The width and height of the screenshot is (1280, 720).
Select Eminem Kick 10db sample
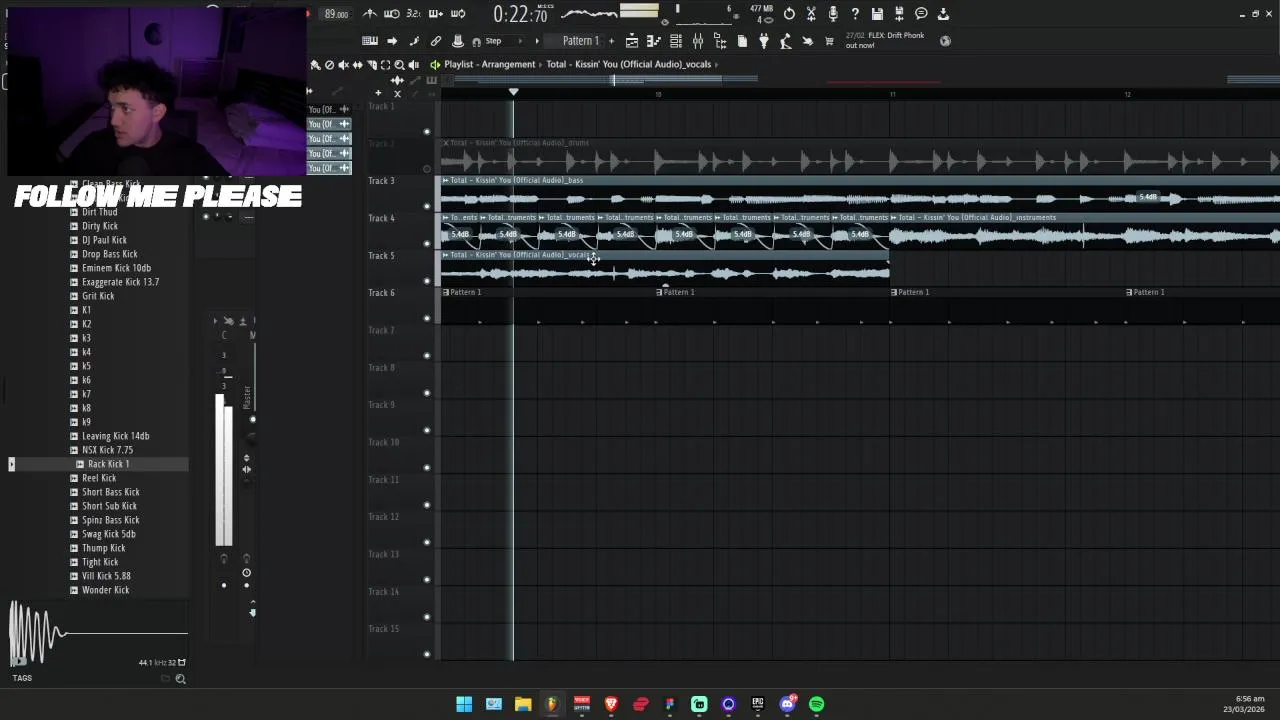click(116, 268)
